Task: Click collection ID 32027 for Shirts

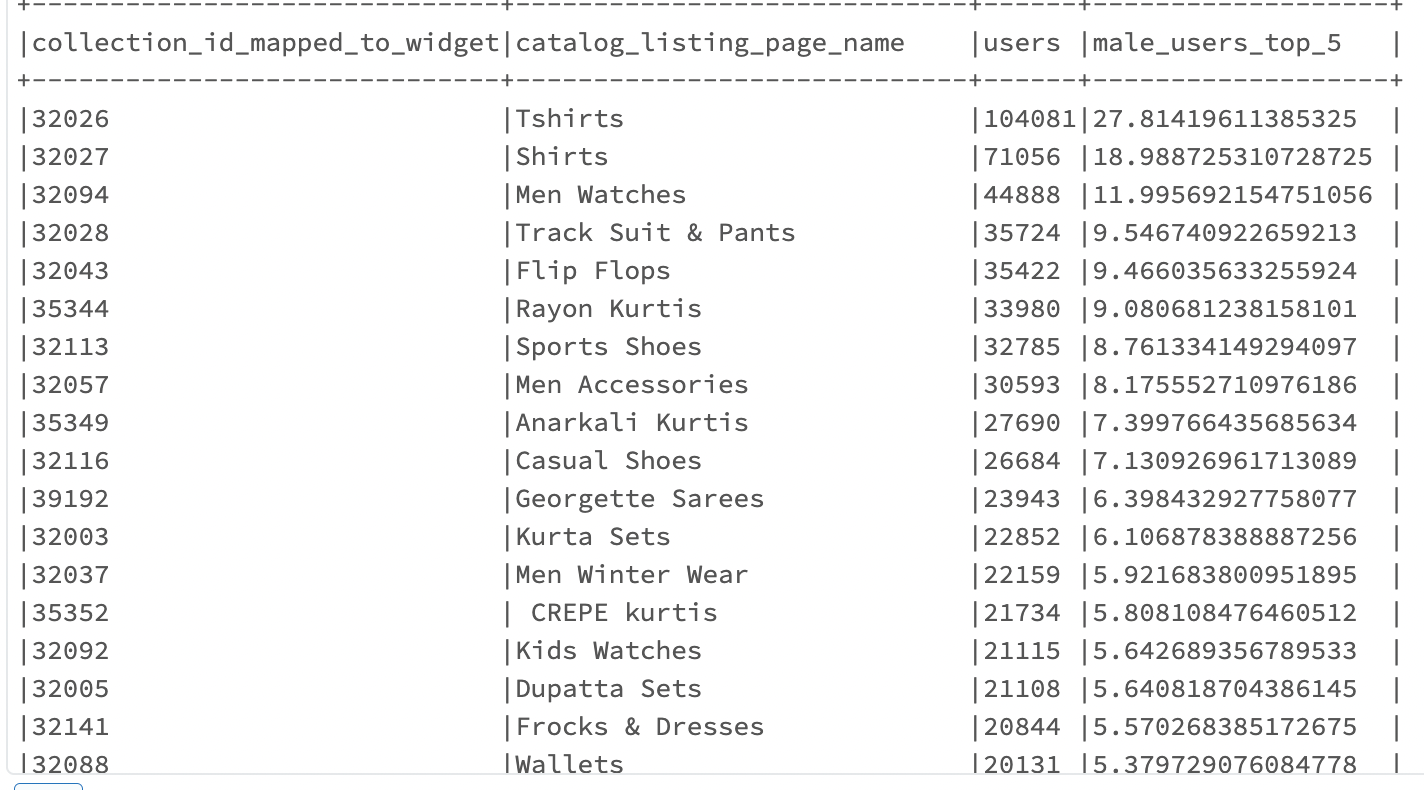Action: [x=70, y=157]
